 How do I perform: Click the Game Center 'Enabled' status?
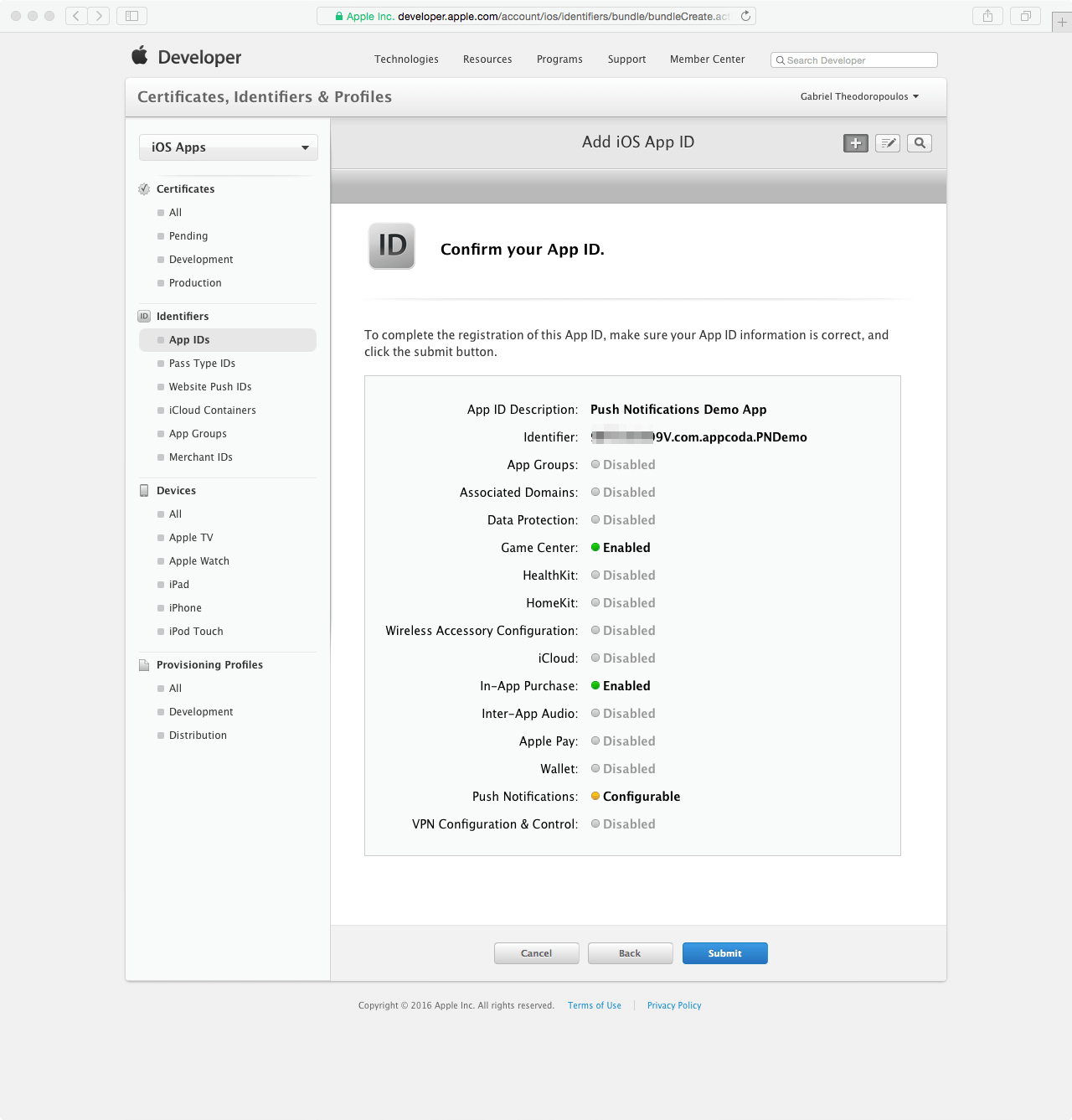pos(621,548)
